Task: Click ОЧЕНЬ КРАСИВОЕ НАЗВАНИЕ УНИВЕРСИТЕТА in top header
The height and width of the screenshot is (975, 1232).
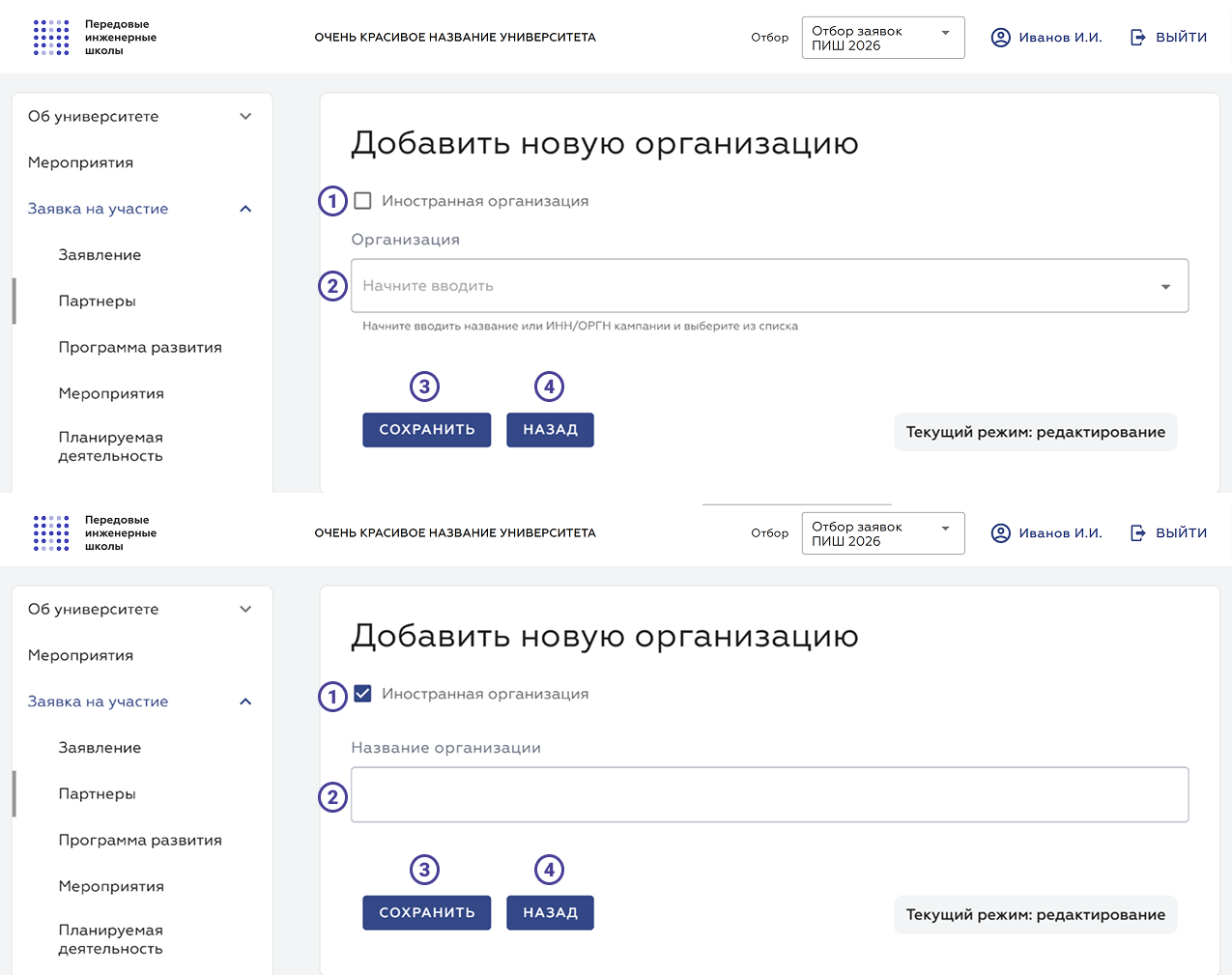Action: coord(455,38)
